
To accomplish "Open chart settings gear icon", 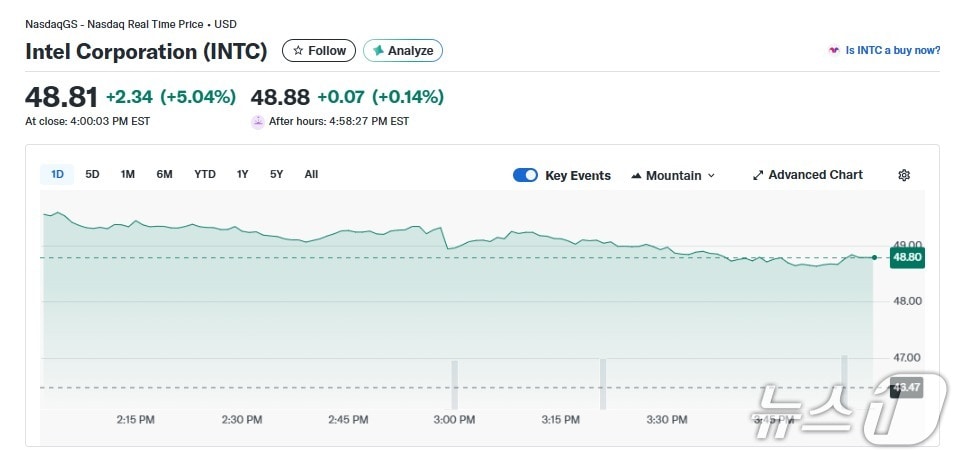I will click(904, 175).
